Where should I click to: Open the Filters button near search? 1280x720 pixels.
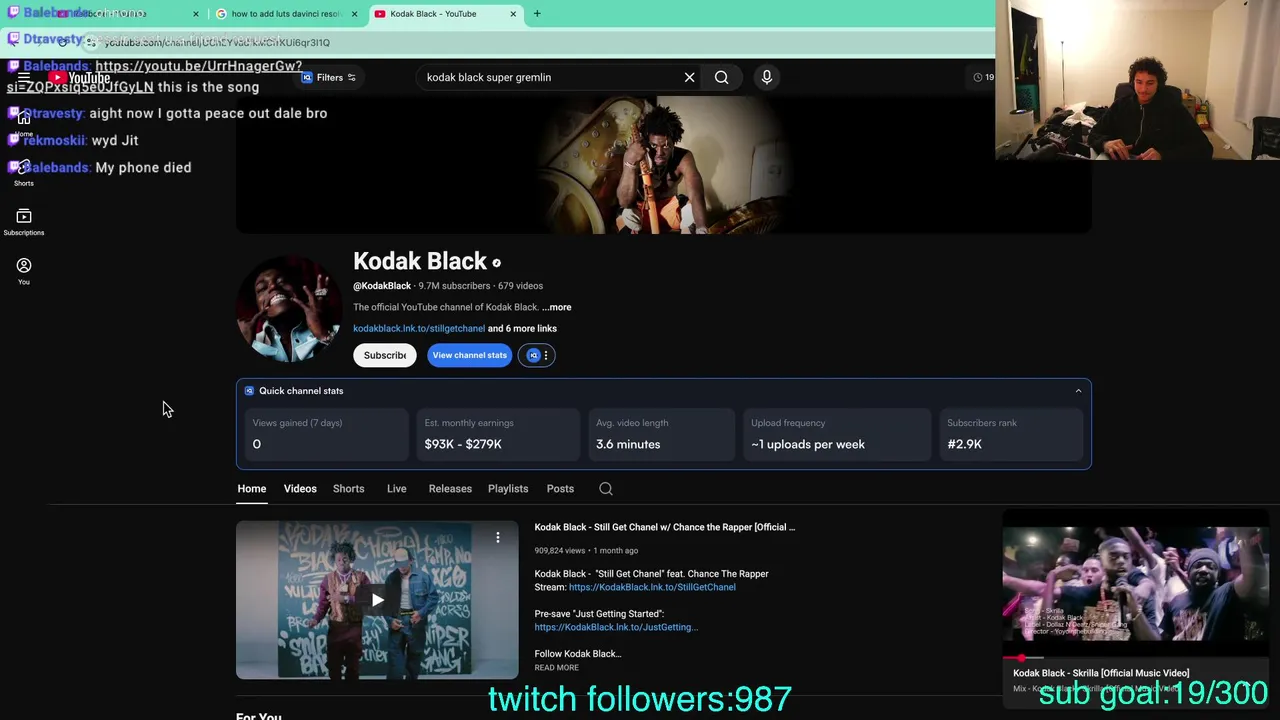(329, 77)
